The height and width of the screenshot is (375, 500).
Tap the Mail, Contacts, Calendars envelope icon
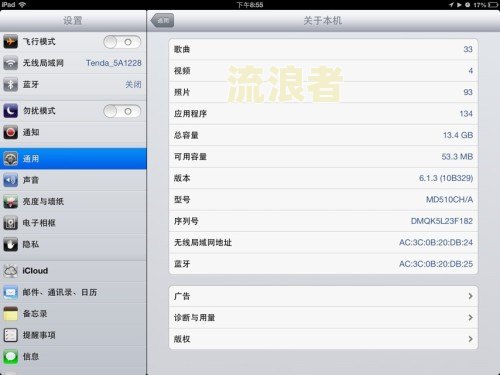10,292
